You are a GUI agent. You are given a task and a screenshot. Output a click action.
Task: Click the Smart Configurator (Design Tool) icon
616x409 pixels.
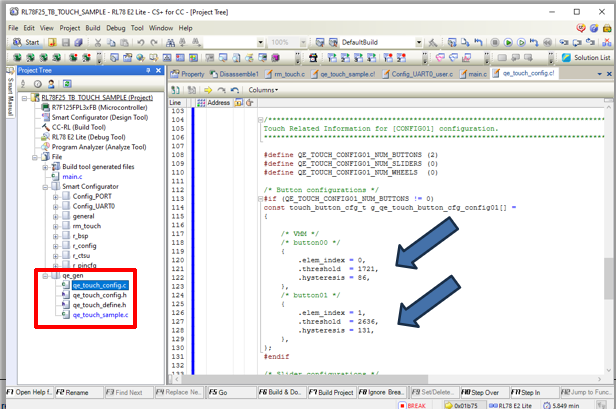tap(44, 117)
